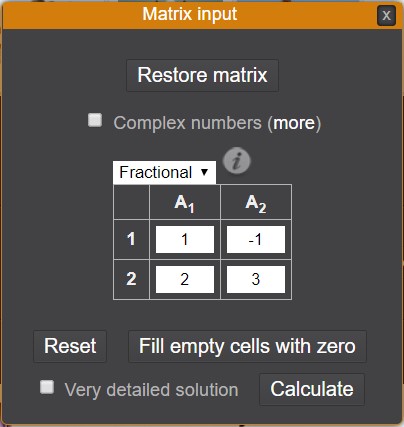Click the row 2 label
This screenshot has width=404, height=427.
(x=131, y=279)
